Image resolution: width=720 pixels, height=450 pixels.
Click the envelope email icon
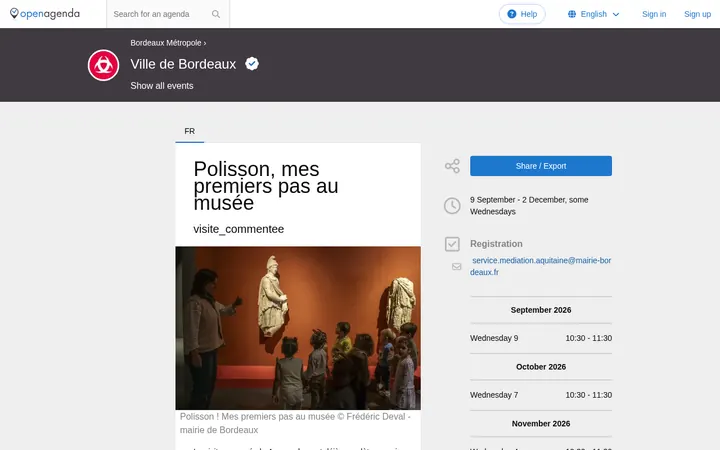456,266
